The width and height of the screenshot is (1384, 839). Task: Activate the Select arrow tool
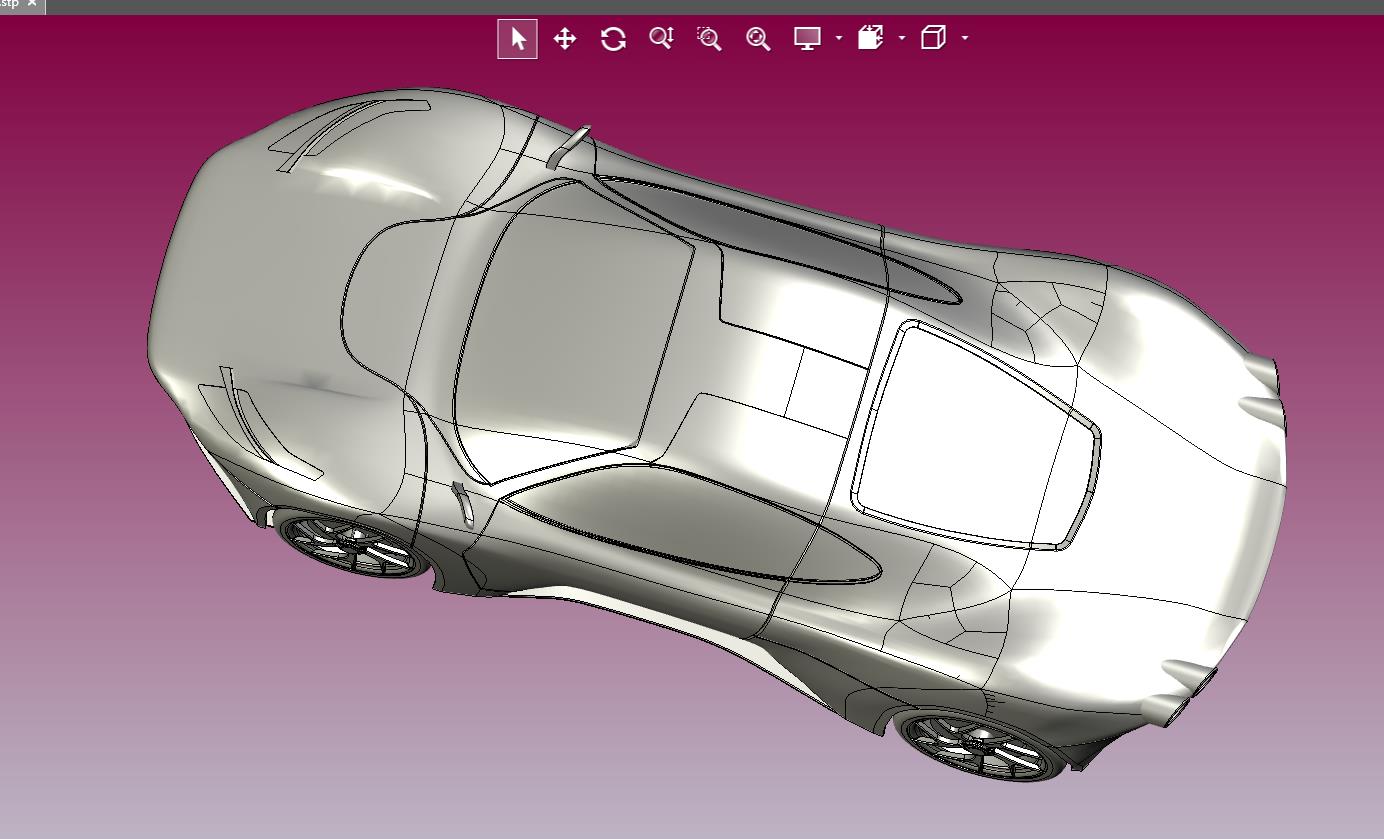(517, 39)
